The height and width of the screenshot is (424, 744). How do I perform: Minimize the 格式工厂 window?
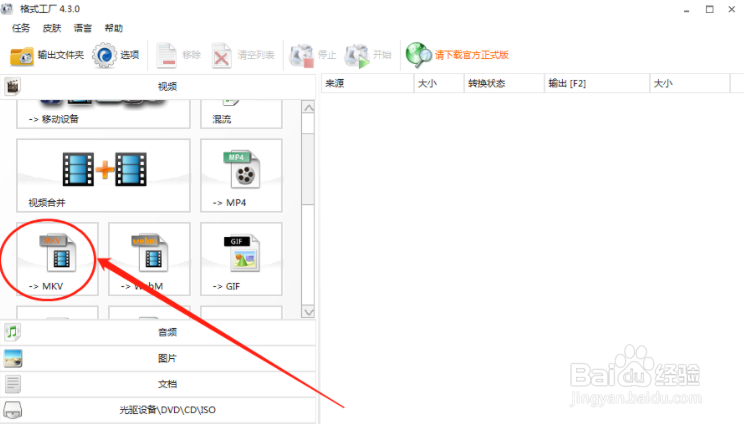point(687,9)
